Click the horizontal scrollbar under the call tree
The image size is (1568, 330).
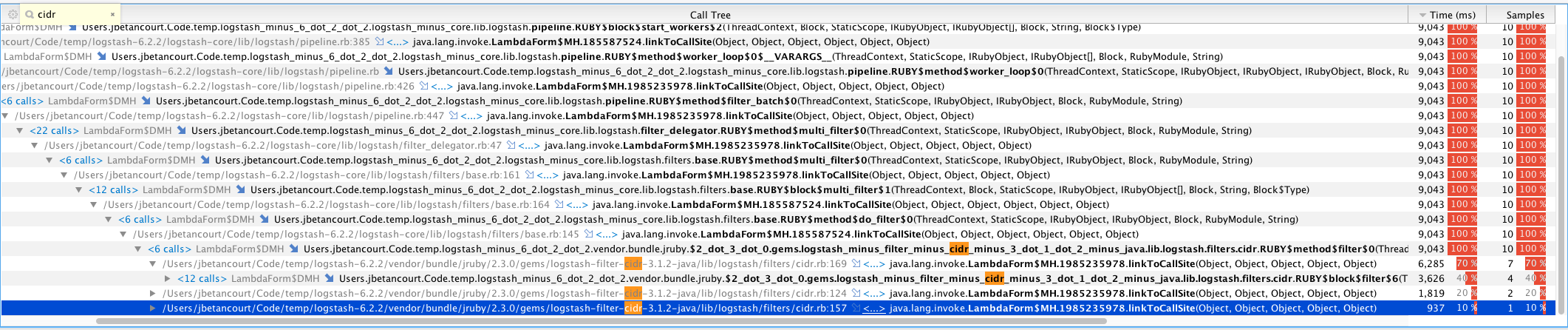coord(601,322)
